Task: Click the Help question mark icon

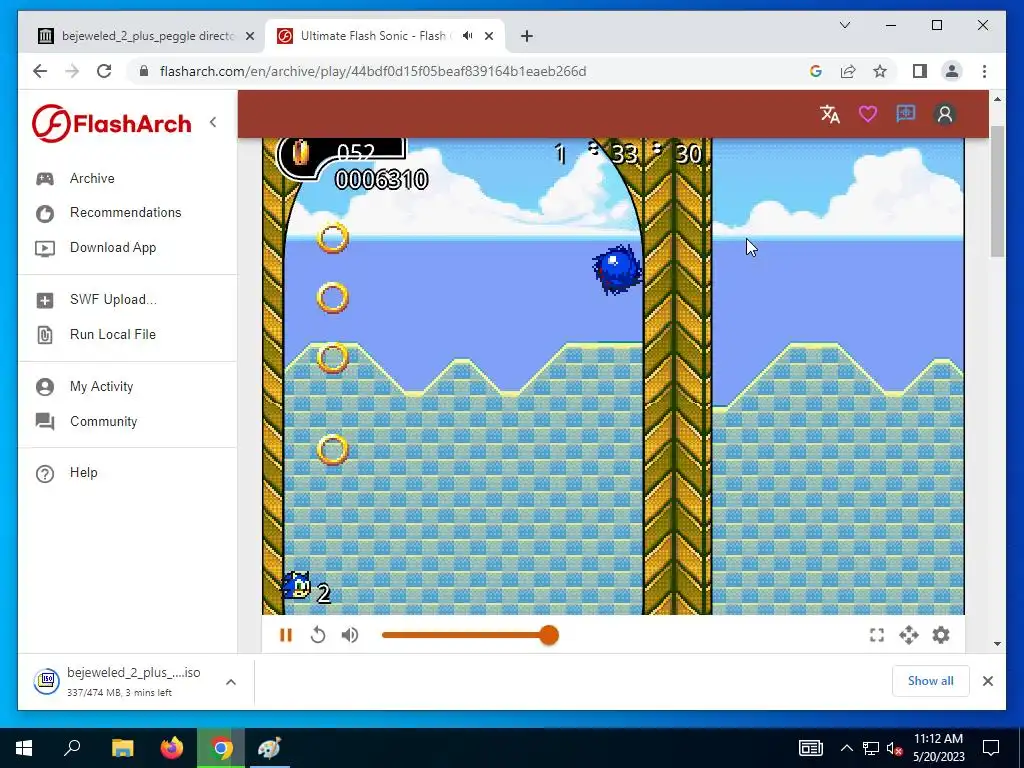Action: coord(45,473)
